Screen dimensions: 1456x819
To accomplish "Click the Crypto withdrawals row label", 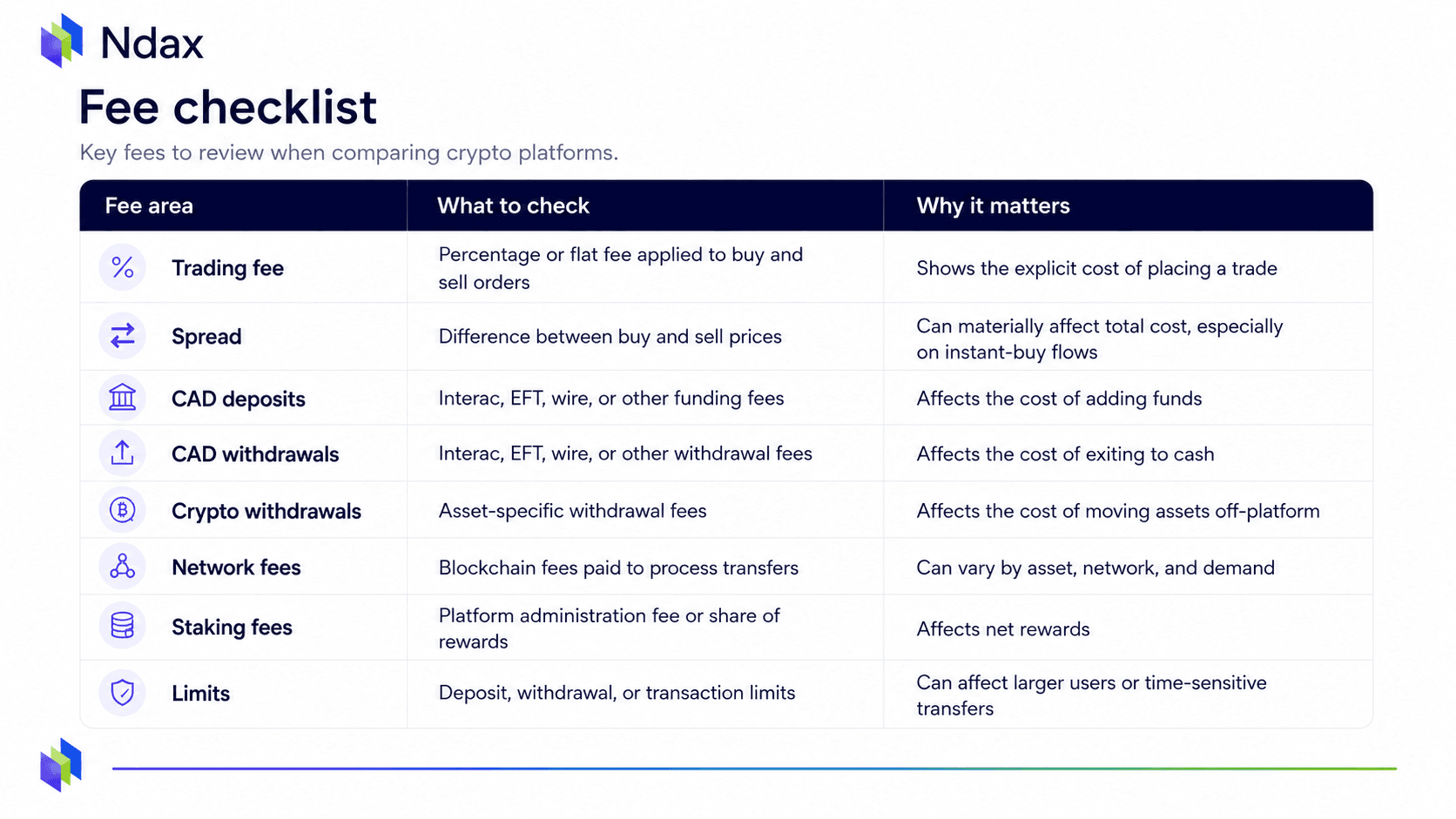I will [266, 511].
